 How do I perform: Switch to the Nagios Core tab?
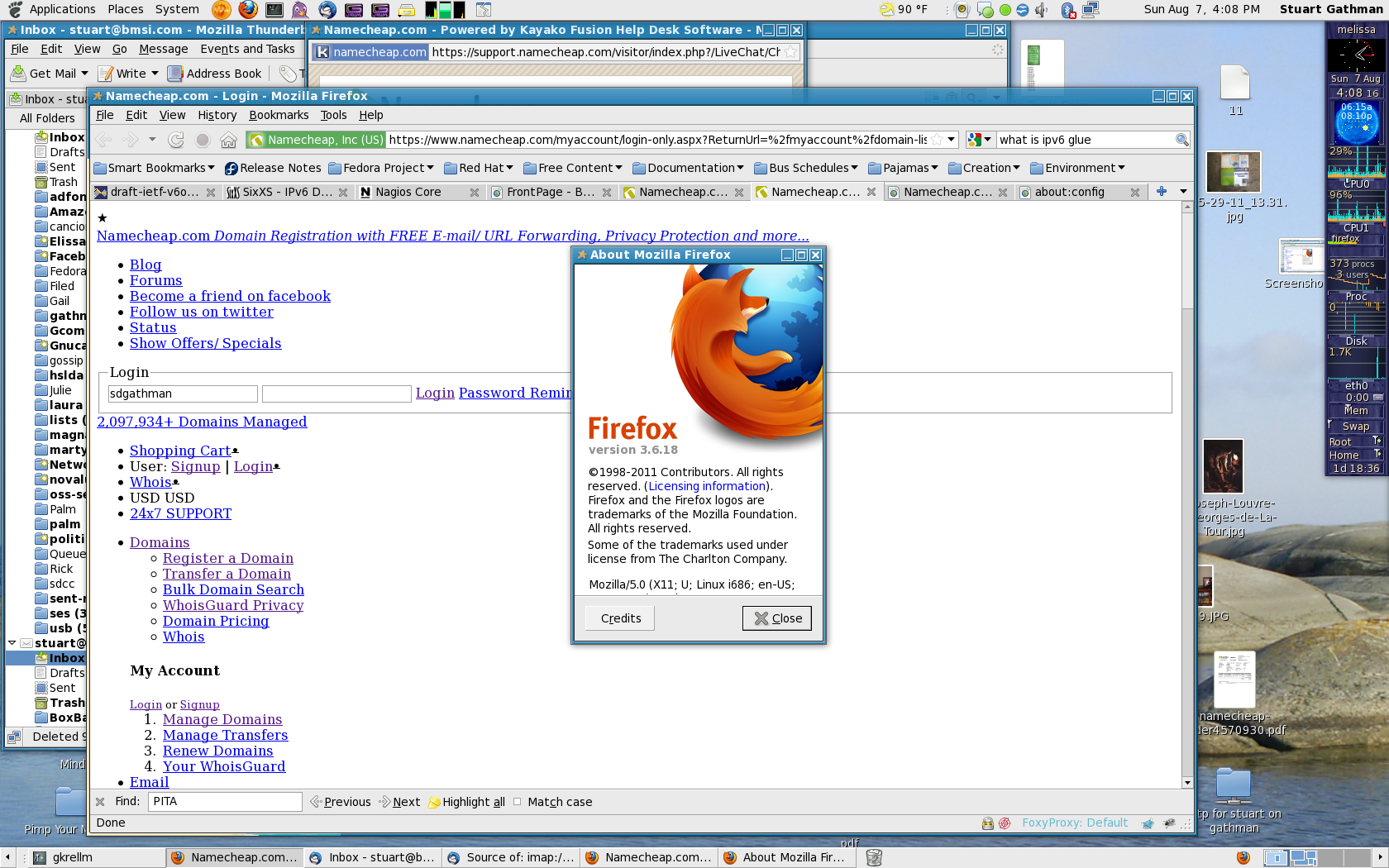tap(408, 192)
